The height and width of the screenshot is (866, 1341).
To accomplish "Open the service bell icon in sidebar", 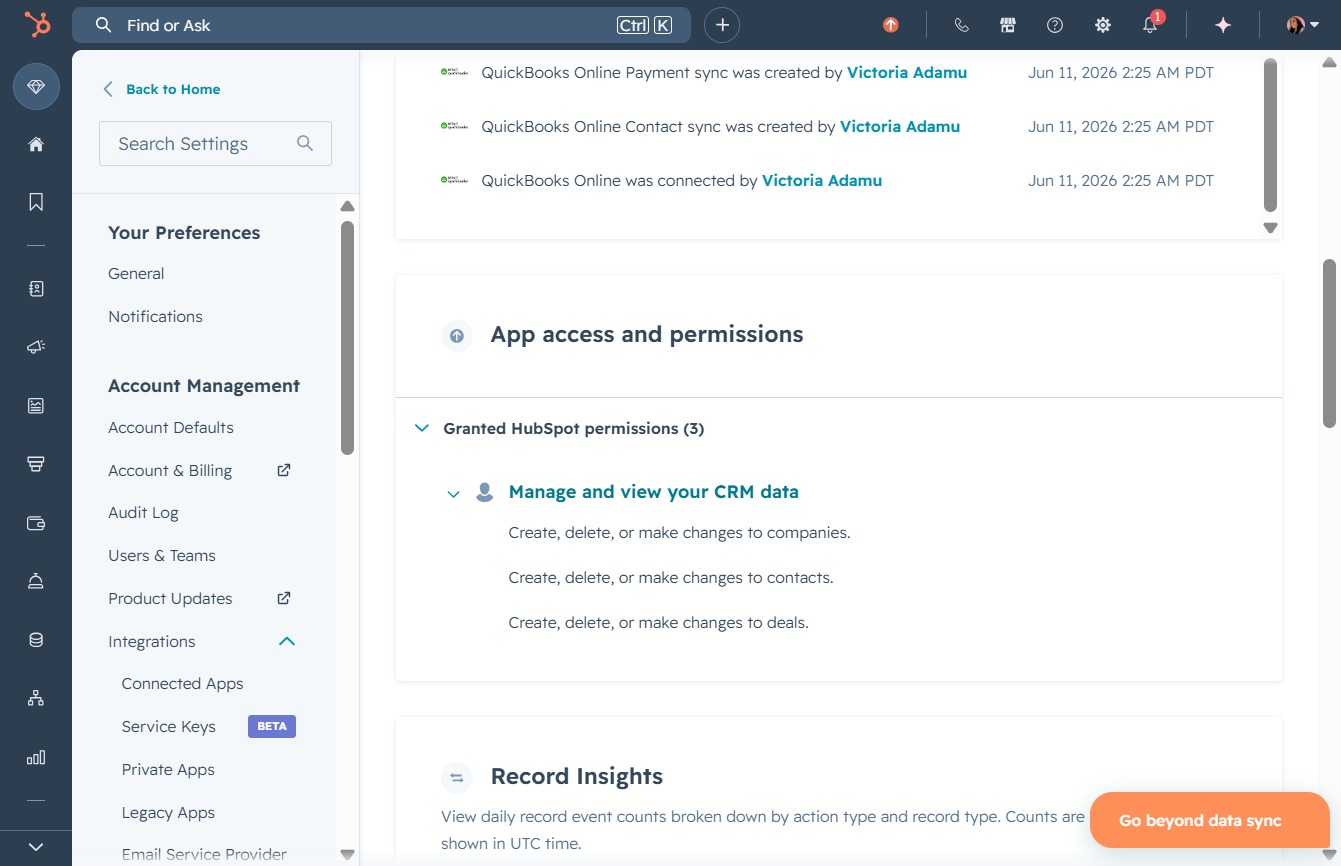I will pyautogui.click(x=36, y=581).
